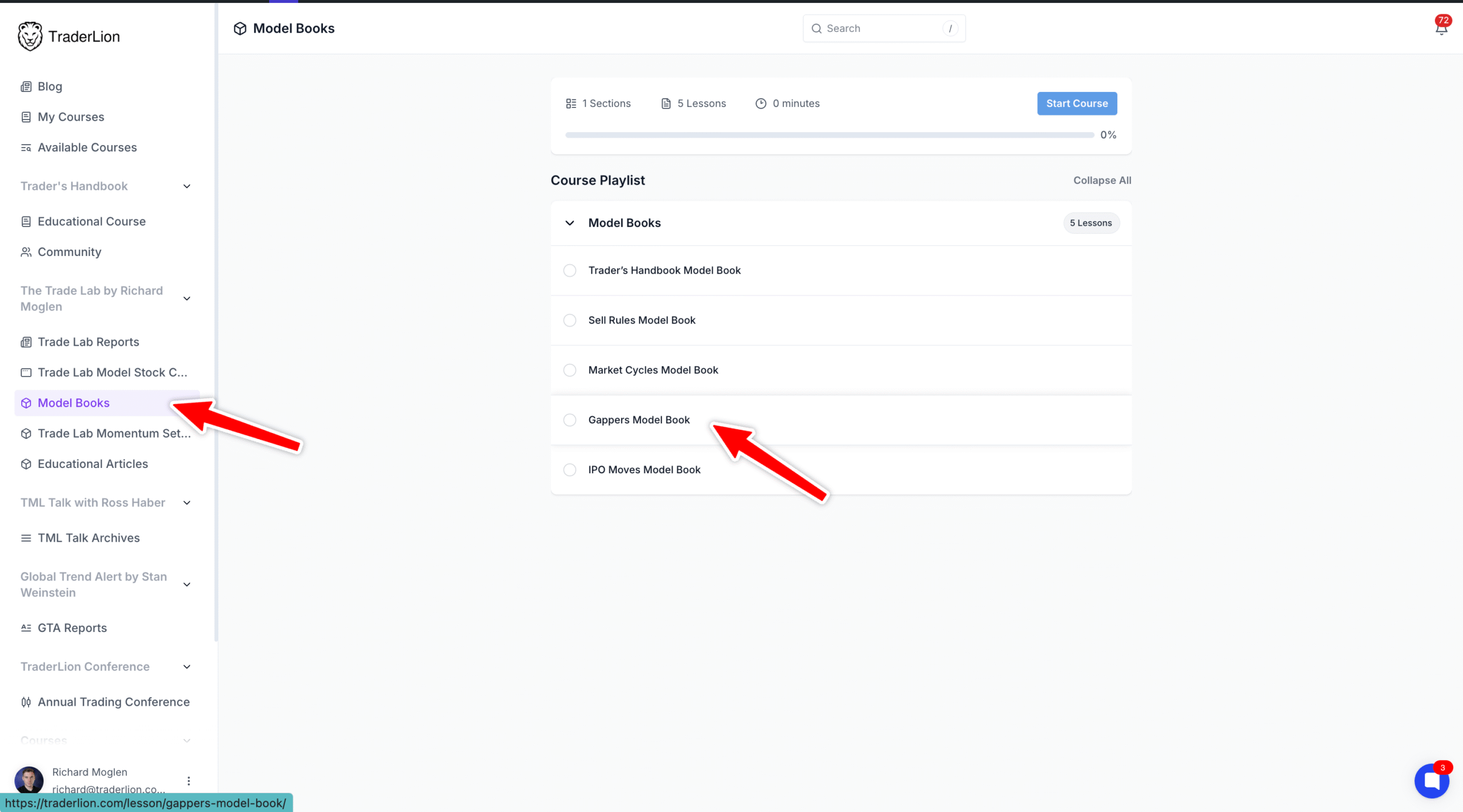Viewport: 1463px width, 812px height.
Task: Click the course progress bar
Action: [x=829, y=135]
